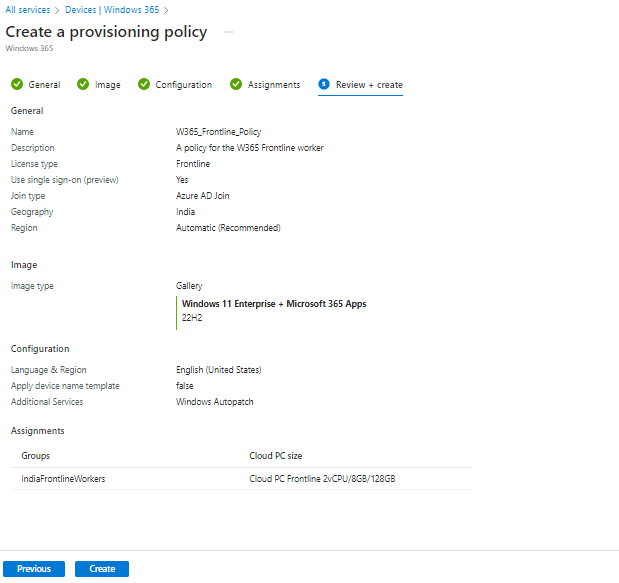Switch to the General tab

click(x=44, y=85)
